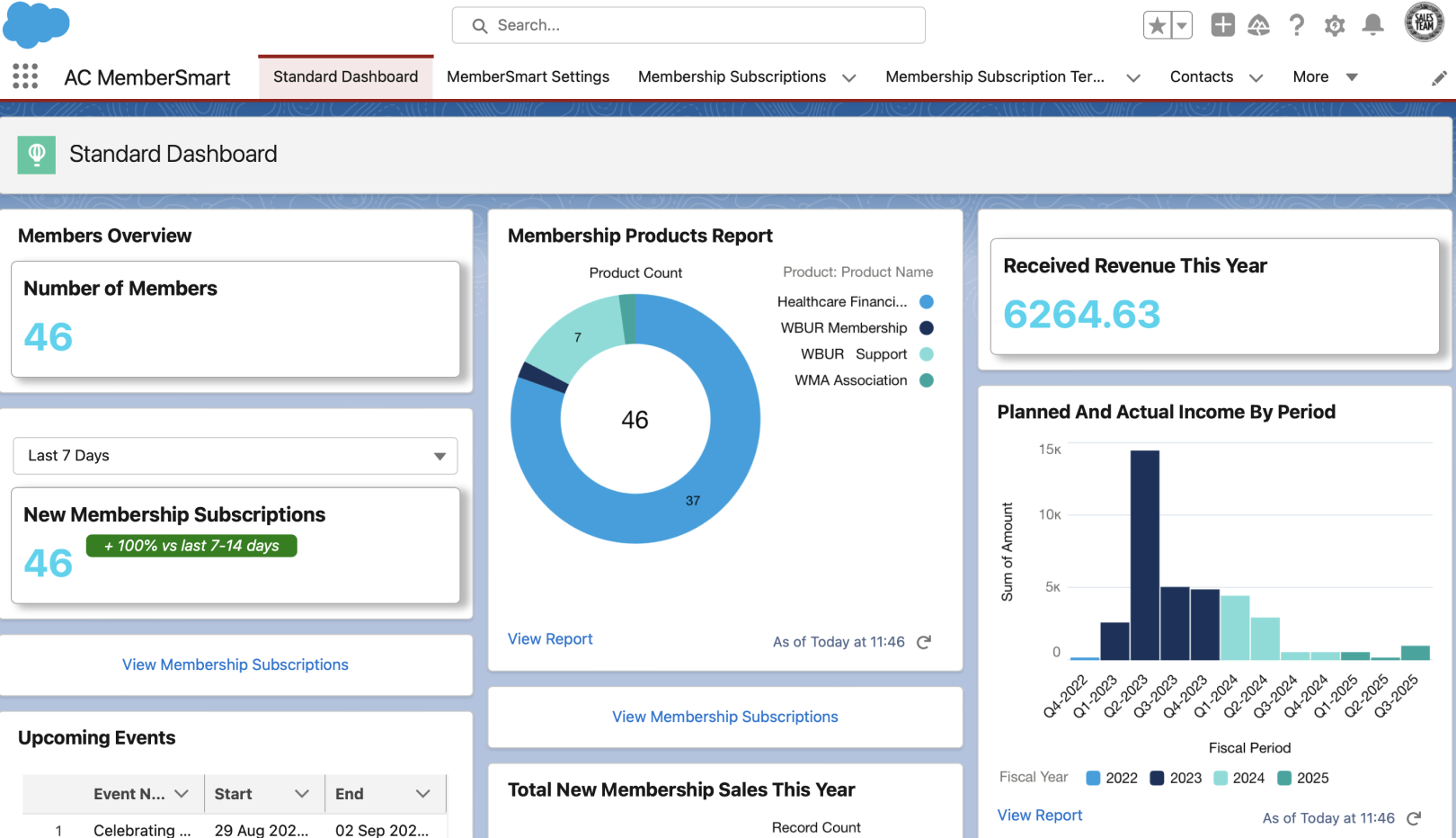This screenshot has height=838, width=1456.
Task: Click the tallest Q2-2023 bar
Action: [x=1145, y=556]
